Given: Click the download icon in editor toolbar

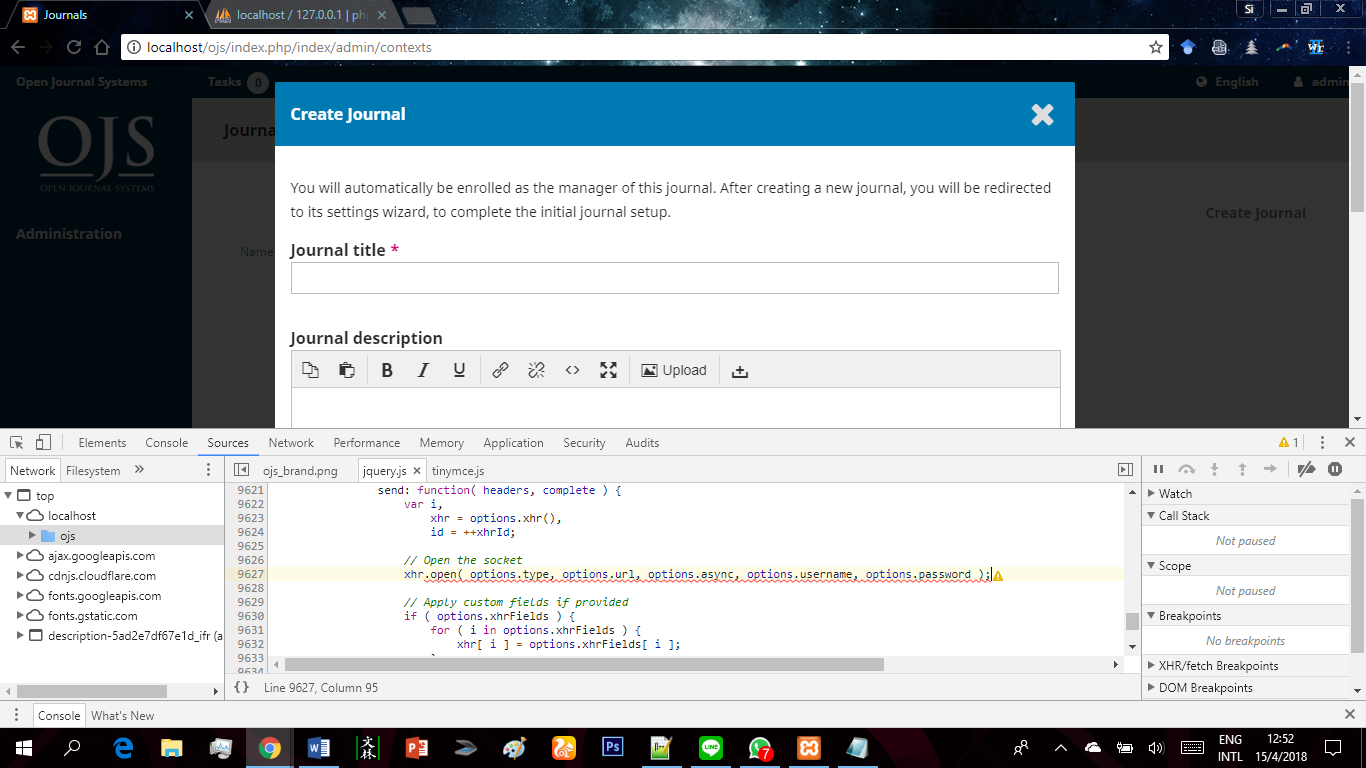Looking at the screenshot, I should [740, 371].
